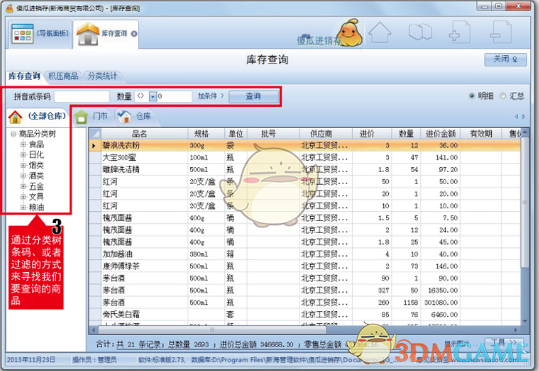This screenshot has height=371, width=539.
Task: Expand the 酒类 category node
Action: 23,176
